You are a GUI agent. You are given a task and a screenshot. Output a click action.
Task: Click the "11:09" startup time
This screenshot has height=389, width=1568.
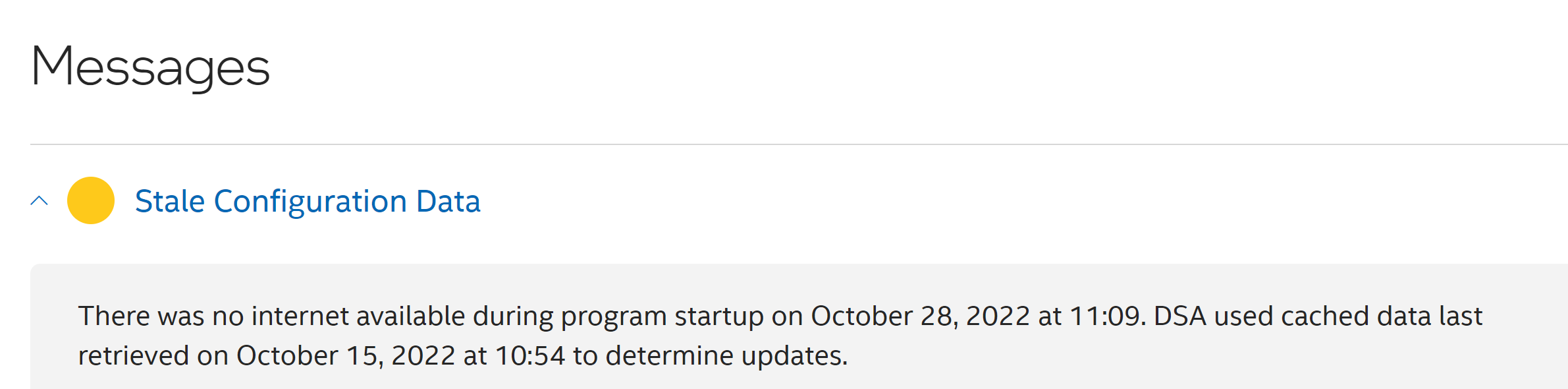pos(1104,316)
